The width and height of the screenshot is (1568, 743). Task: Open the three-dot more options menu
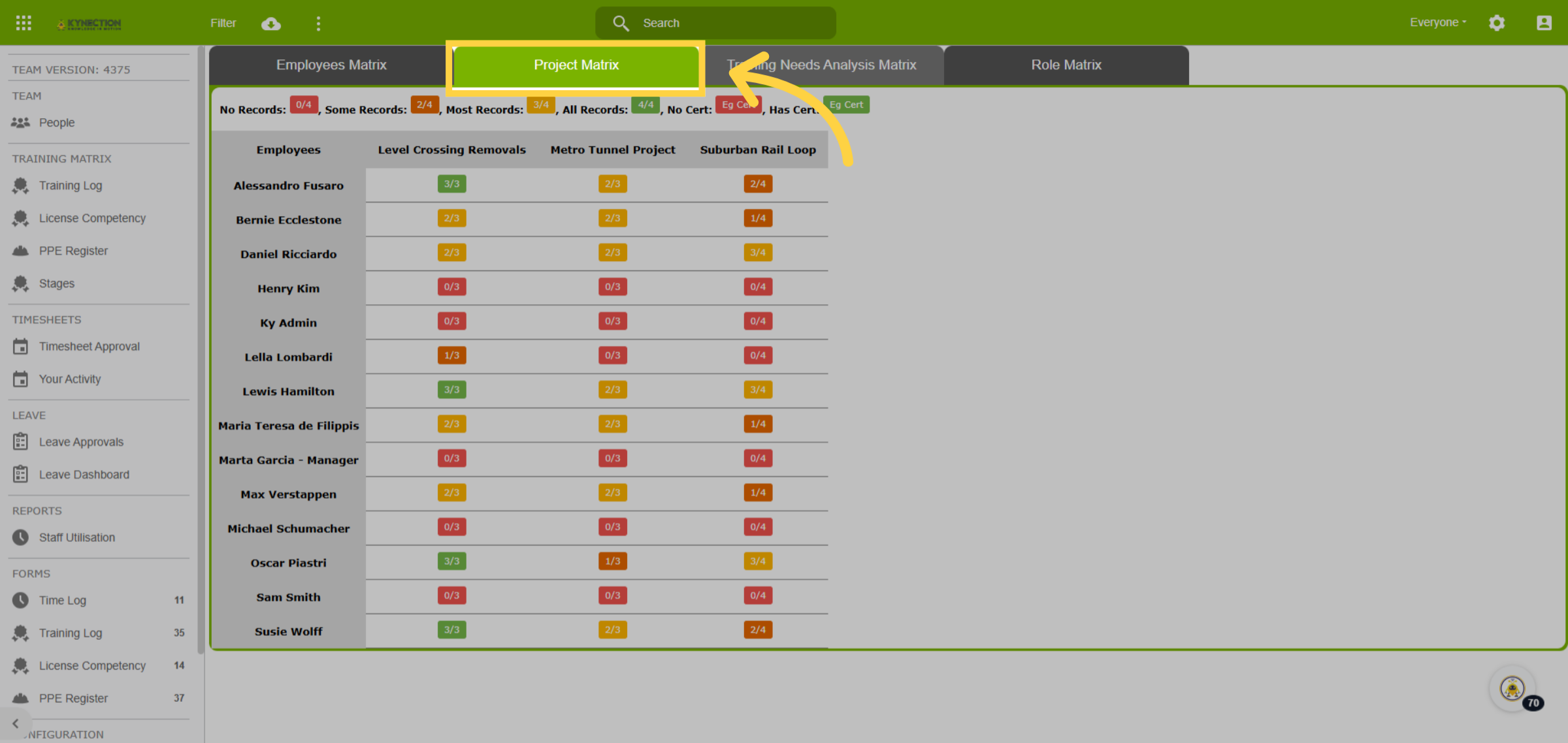(x=318, y=24)
